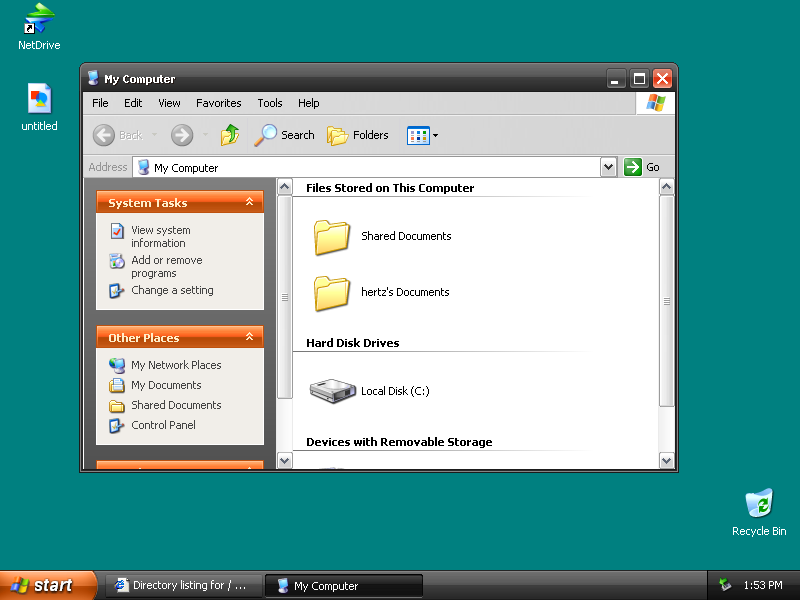This screenshot has height=600, width=800.
Task: Click the green Go arrow icon
Action: point(633,167)
